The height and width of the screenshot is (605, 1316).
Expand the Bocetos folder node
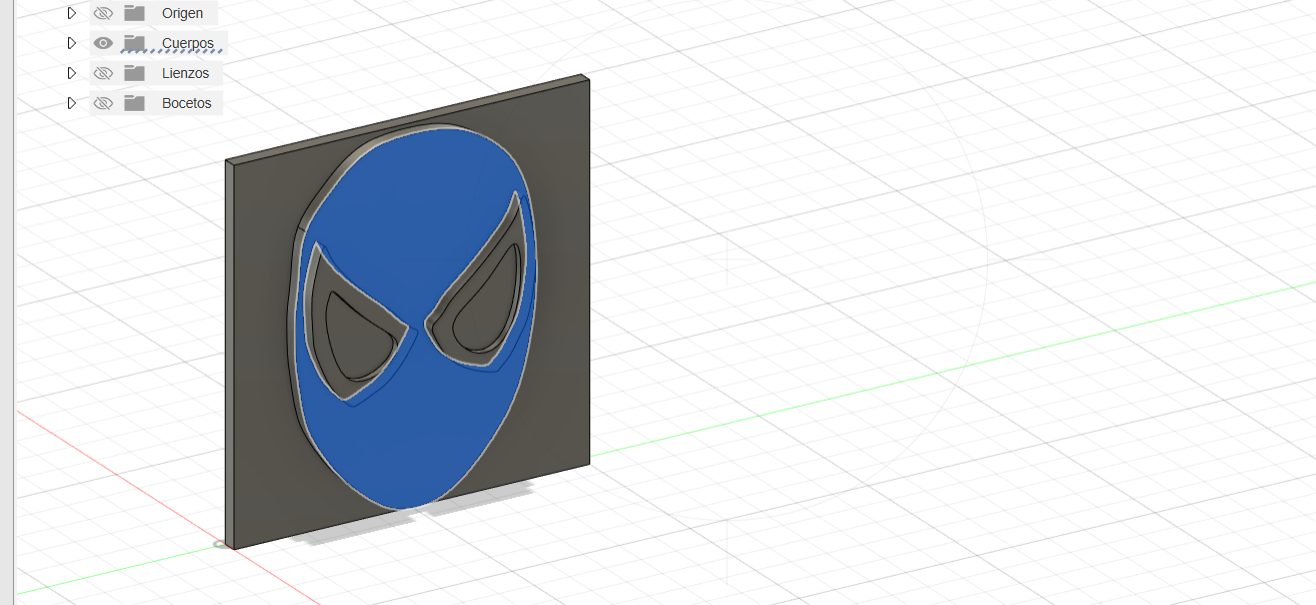coord(71,103)
